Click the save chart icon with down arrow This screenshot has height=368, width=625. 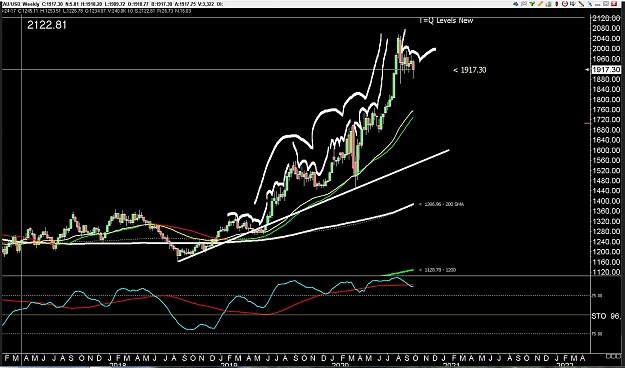pyautogui.click(x=573, y=4)
